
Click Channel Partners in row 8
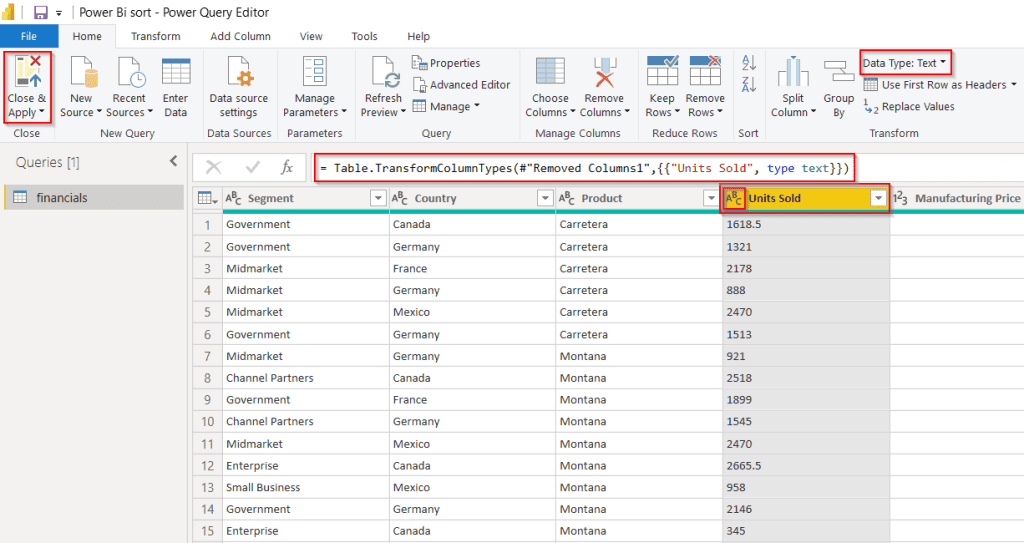(x=306, y=378)
